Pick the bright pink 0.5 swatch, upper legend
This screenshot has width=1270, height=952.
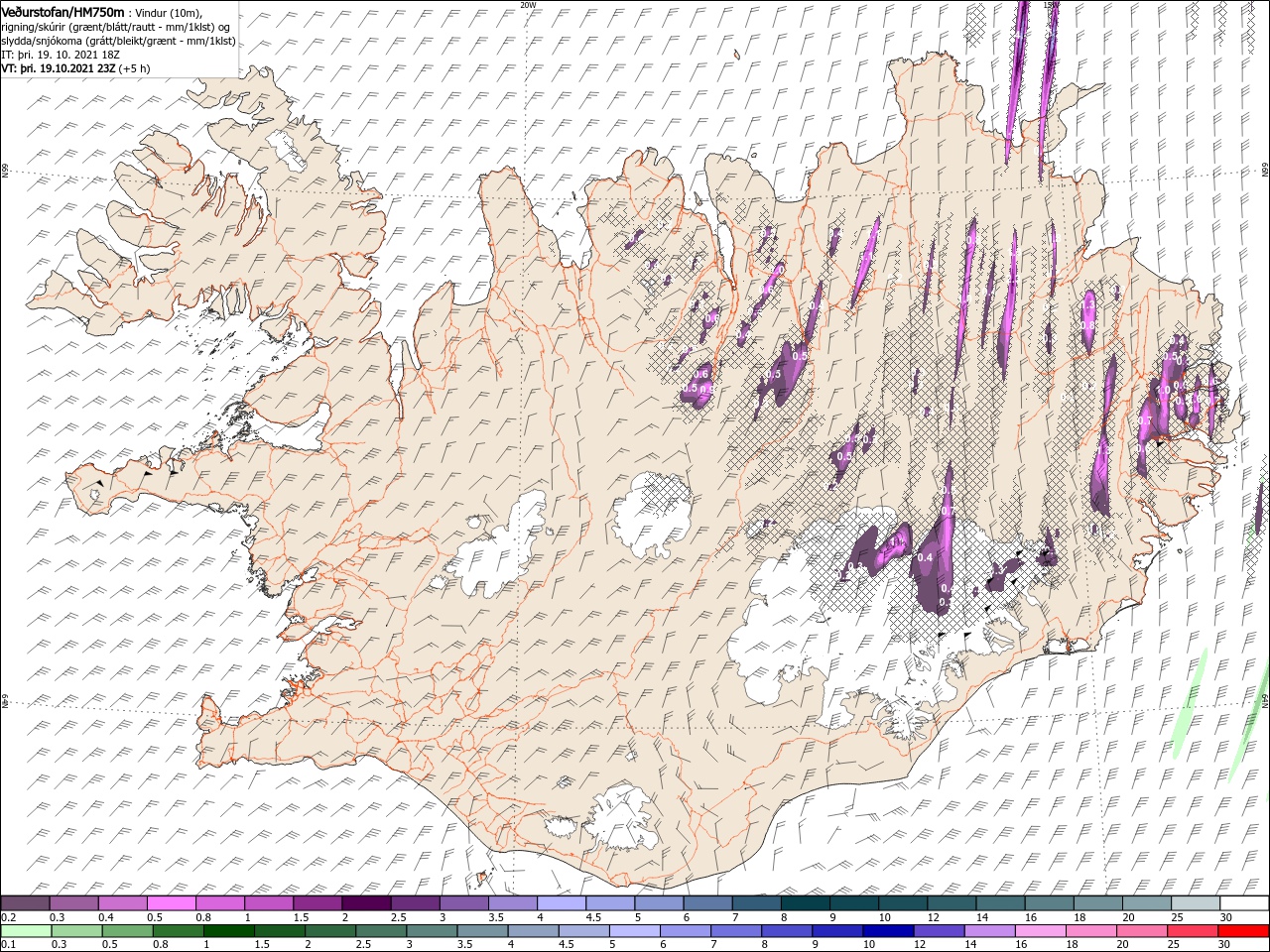tap(171, 903)
